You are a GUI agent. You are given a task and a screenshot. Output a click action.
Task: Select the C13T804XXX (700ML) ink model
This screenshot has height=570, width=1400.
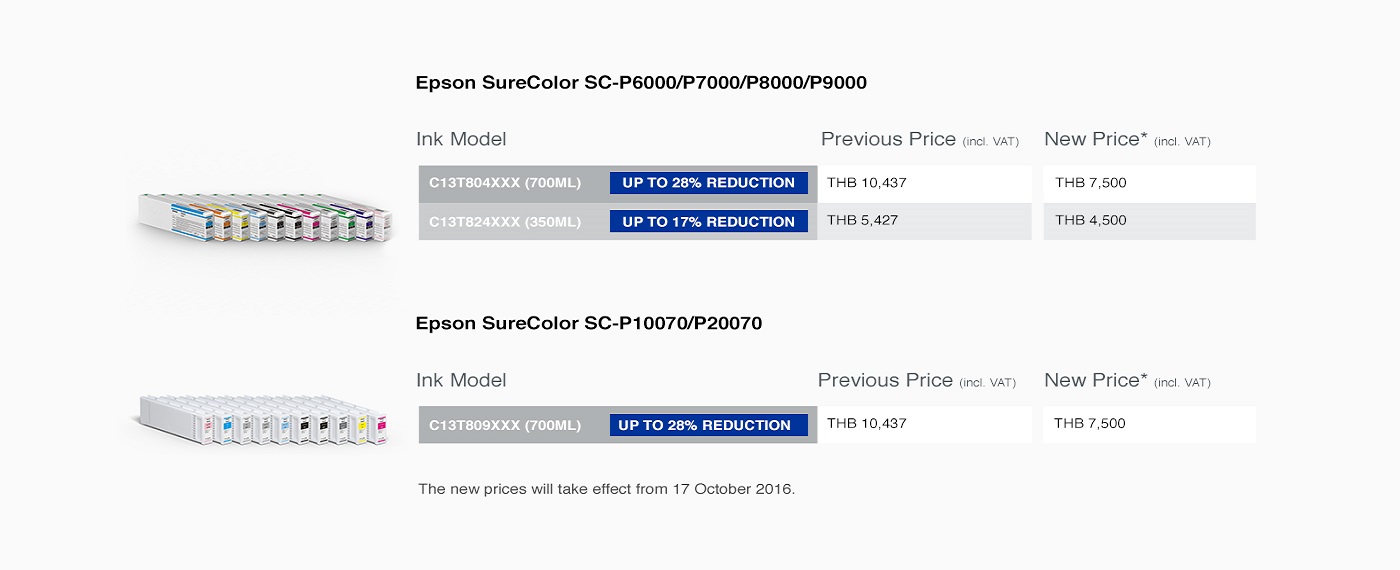(505, 183)
